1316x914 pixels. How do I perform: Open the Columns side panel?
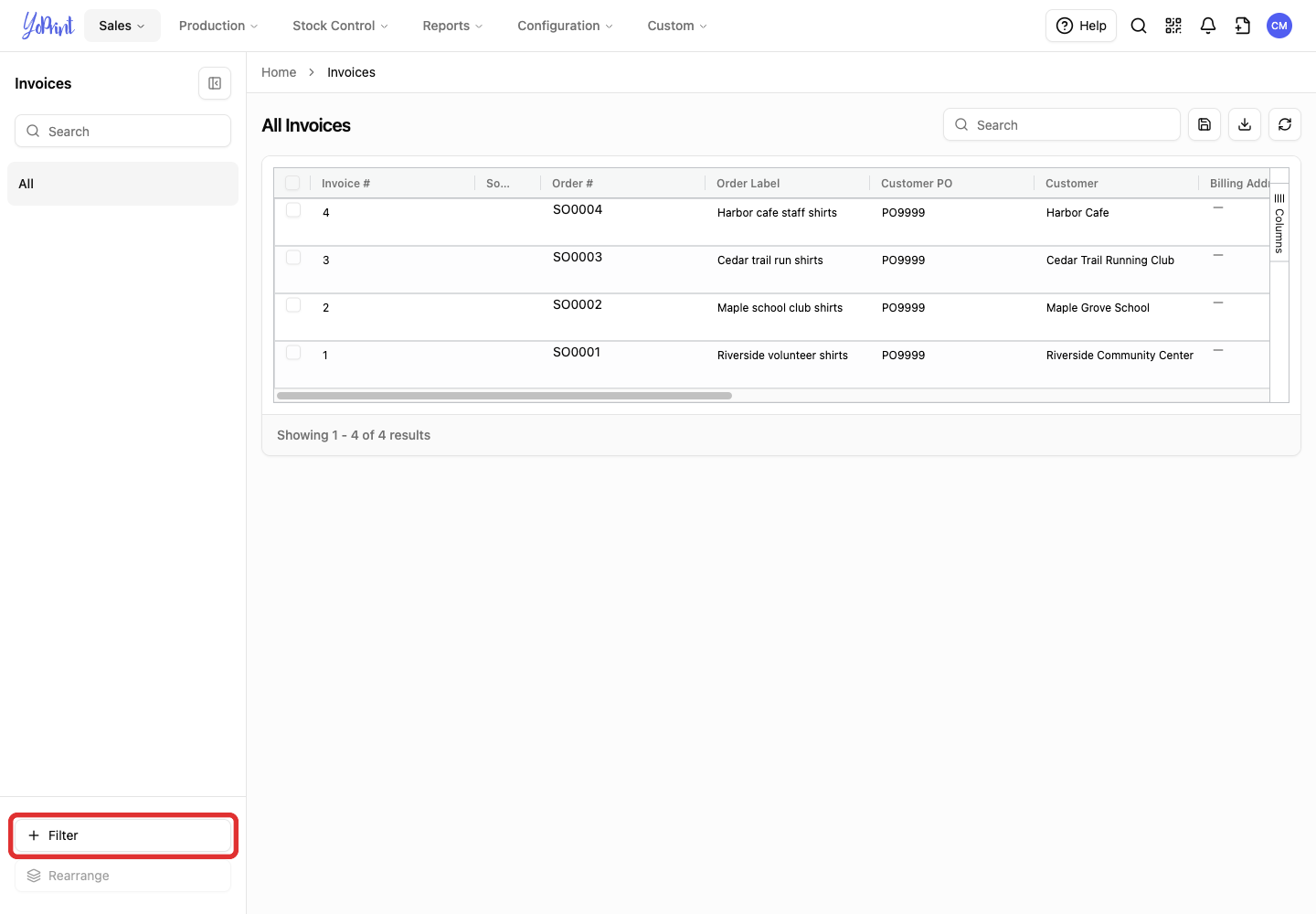point(1279,222)
